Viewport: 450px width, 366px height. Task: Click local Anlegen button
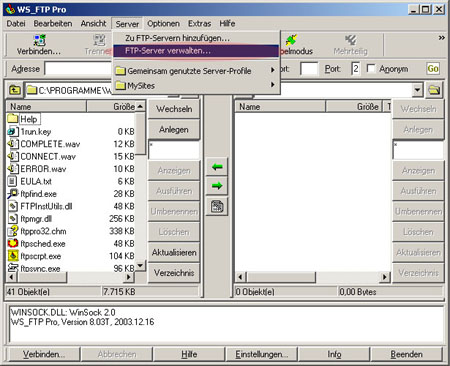(x=174, y=129)
